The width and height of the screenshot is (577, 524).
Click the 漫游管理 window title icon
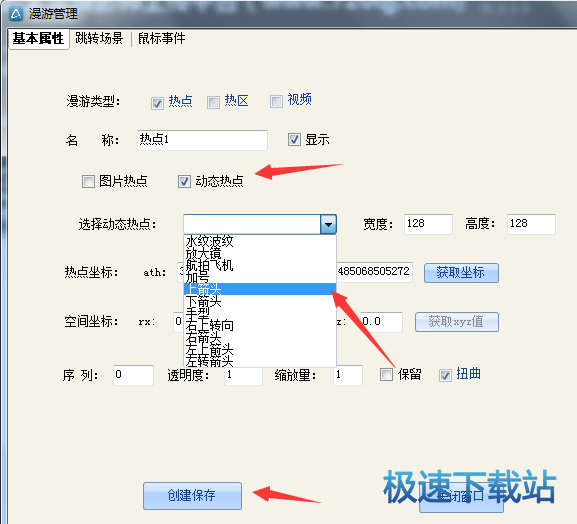(x=16, y=14)
